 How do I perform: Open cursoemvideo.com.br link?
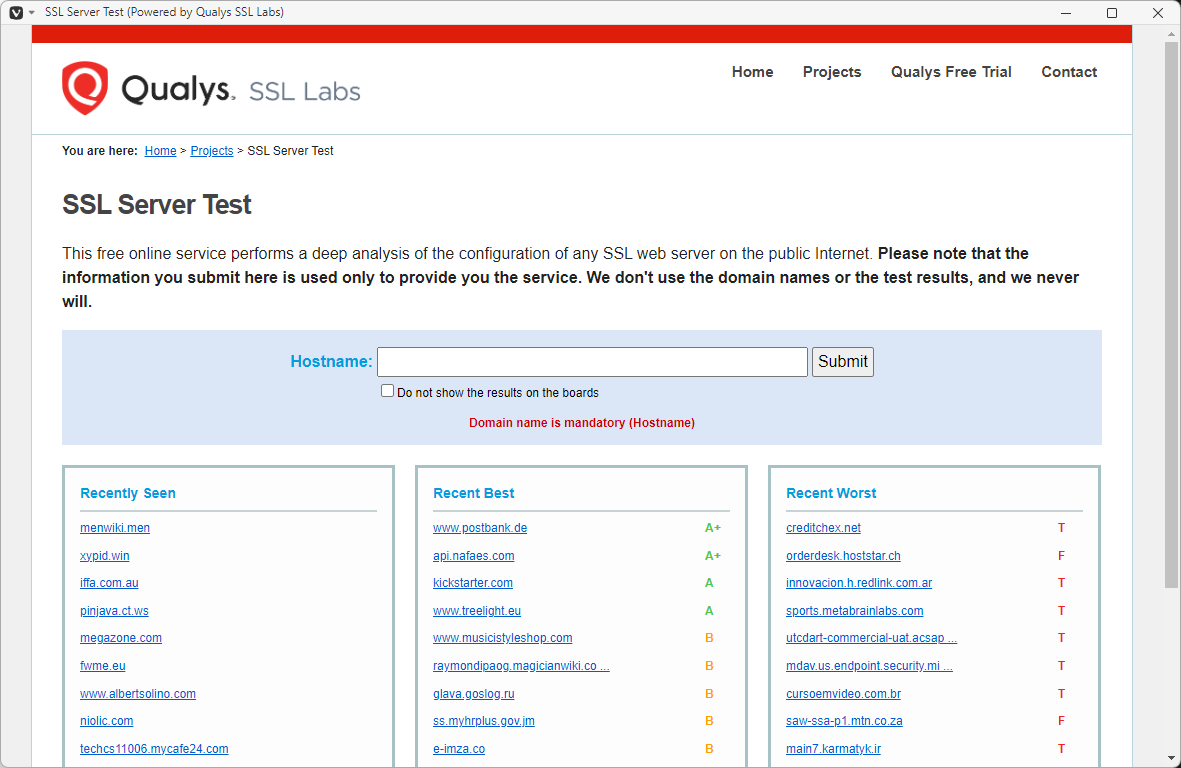843,693
